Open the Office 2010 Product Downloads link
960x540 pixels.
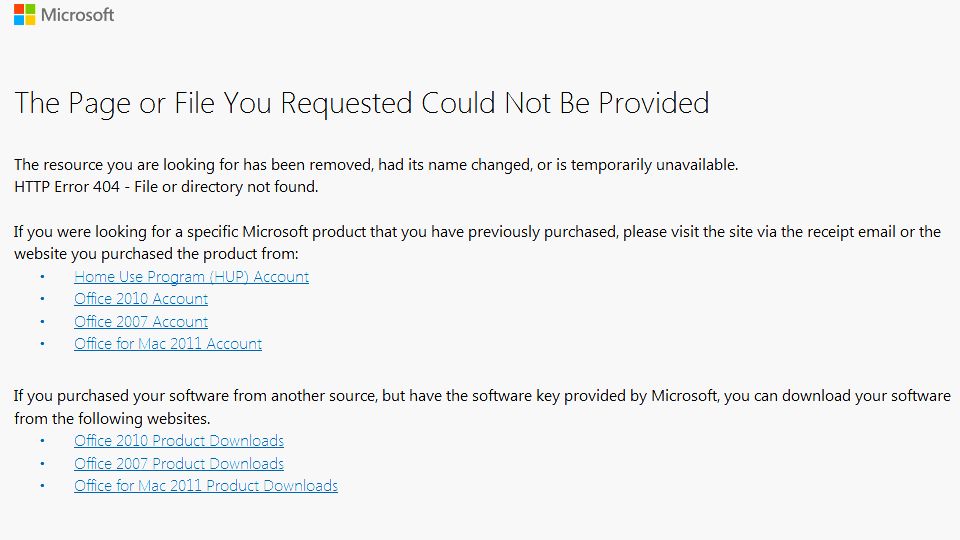click(179, 441)
